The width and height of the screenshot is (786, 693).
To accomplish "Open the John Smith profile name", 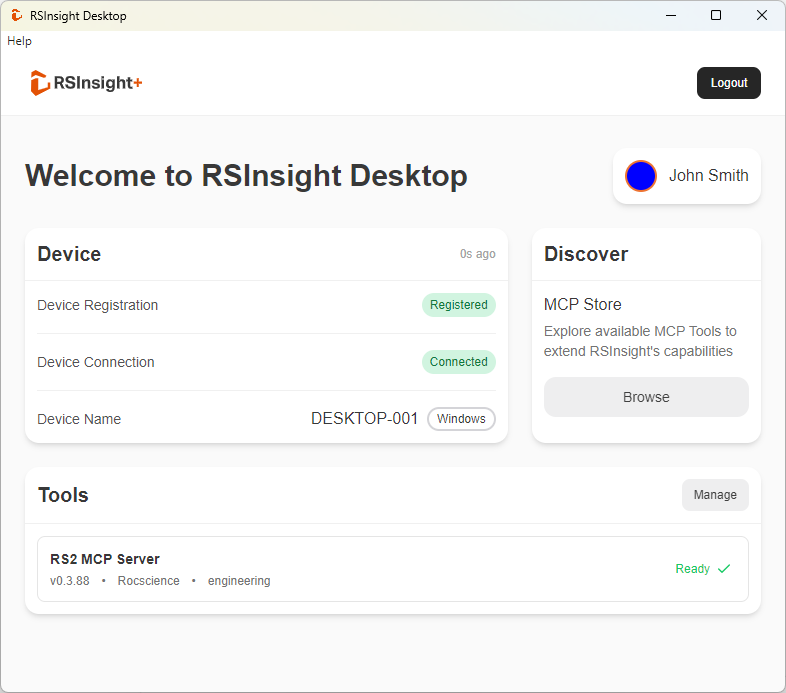I will point(708,176).
